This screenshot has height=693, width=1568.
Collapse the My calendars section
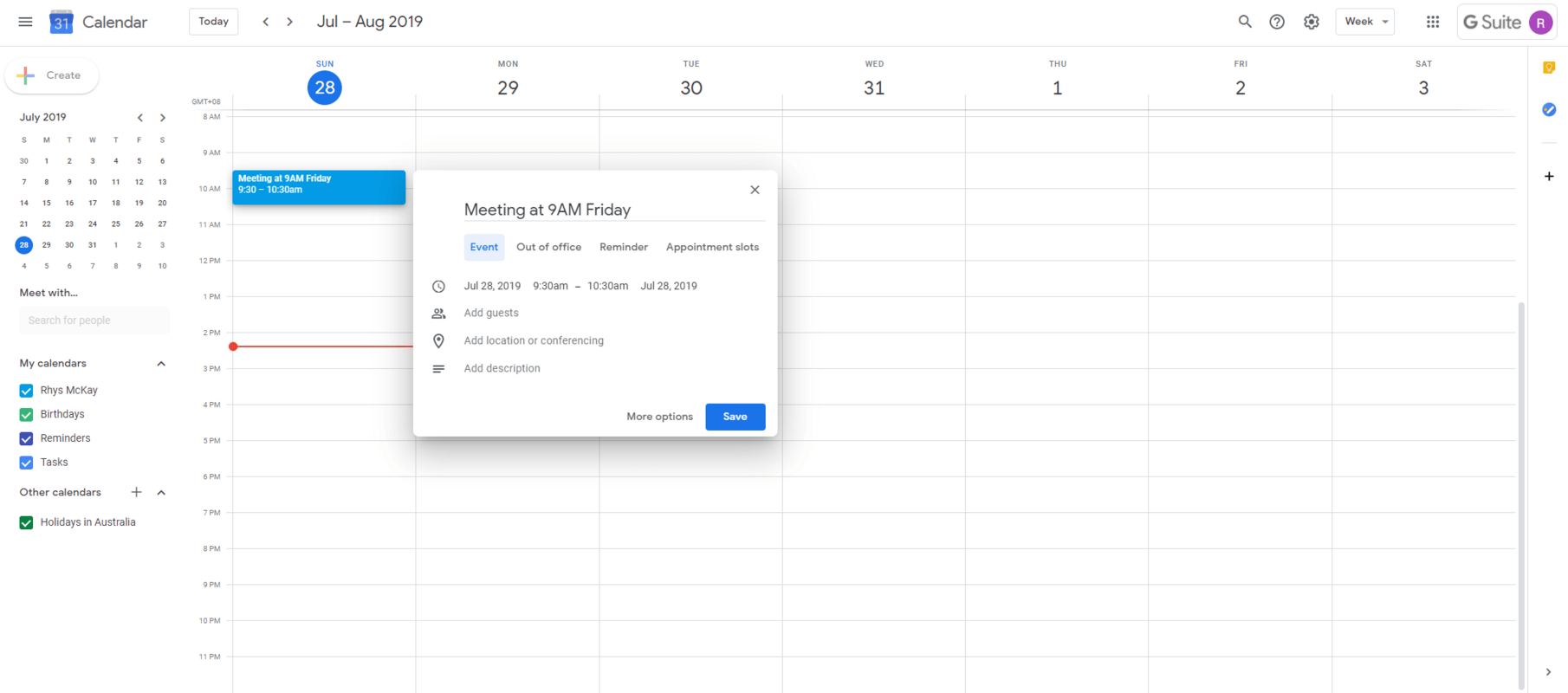click(161, 364)
